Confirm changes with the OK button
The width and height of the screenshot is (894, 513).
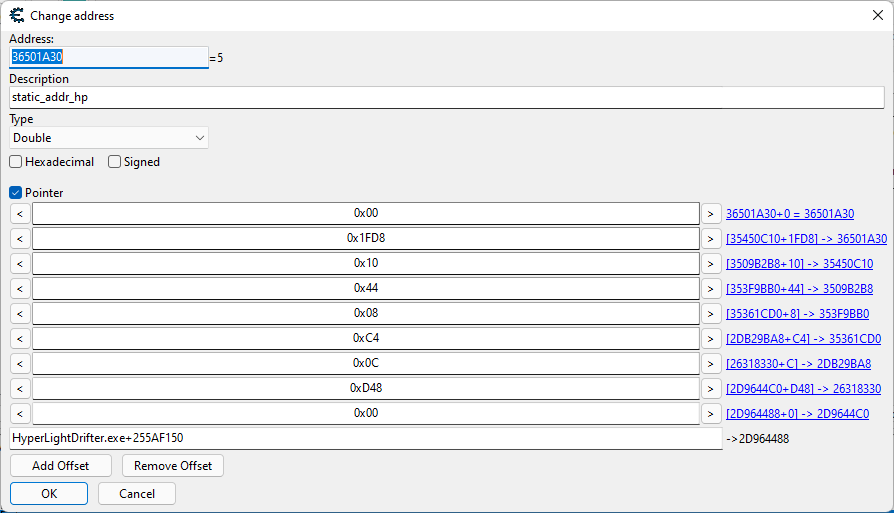(49, 494)
